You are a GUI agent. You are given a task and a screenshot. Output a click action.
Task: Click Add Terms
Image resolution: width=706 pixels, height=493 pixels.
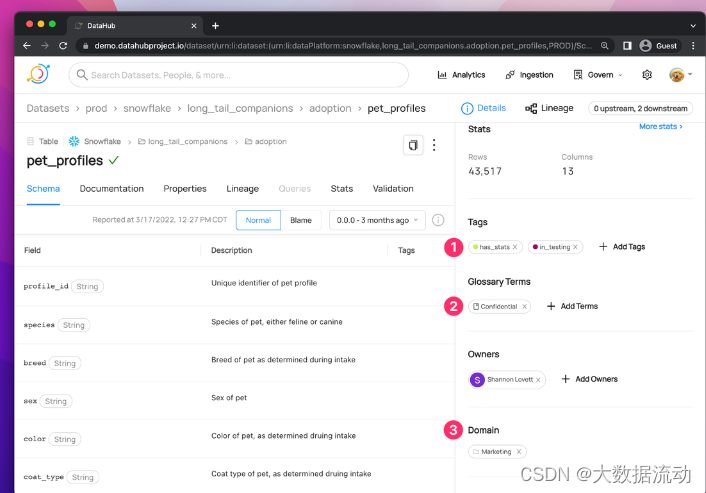(x=572, y=306)
